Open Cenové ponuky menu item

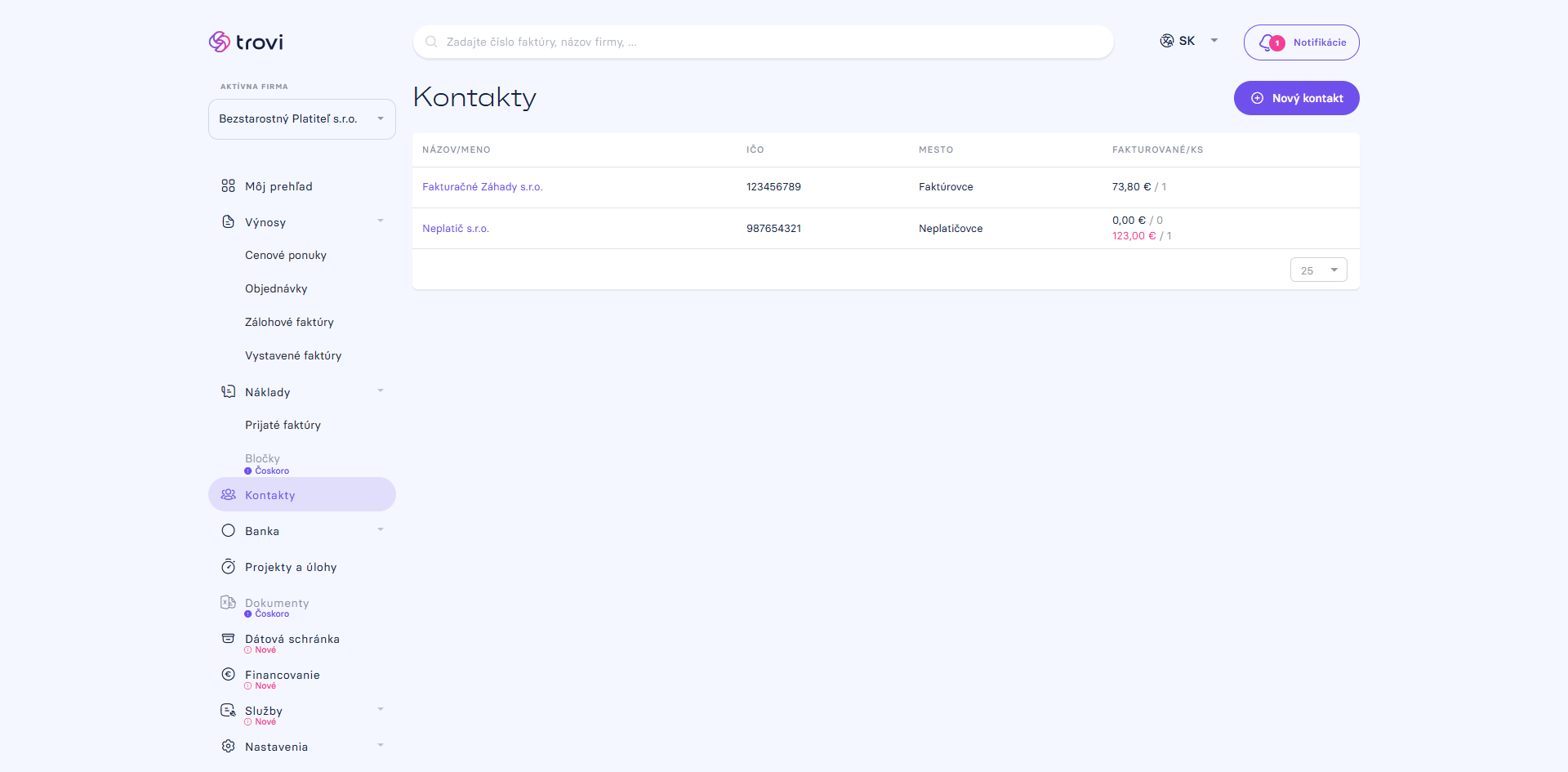pyautogui.click(x=286, y=256)
